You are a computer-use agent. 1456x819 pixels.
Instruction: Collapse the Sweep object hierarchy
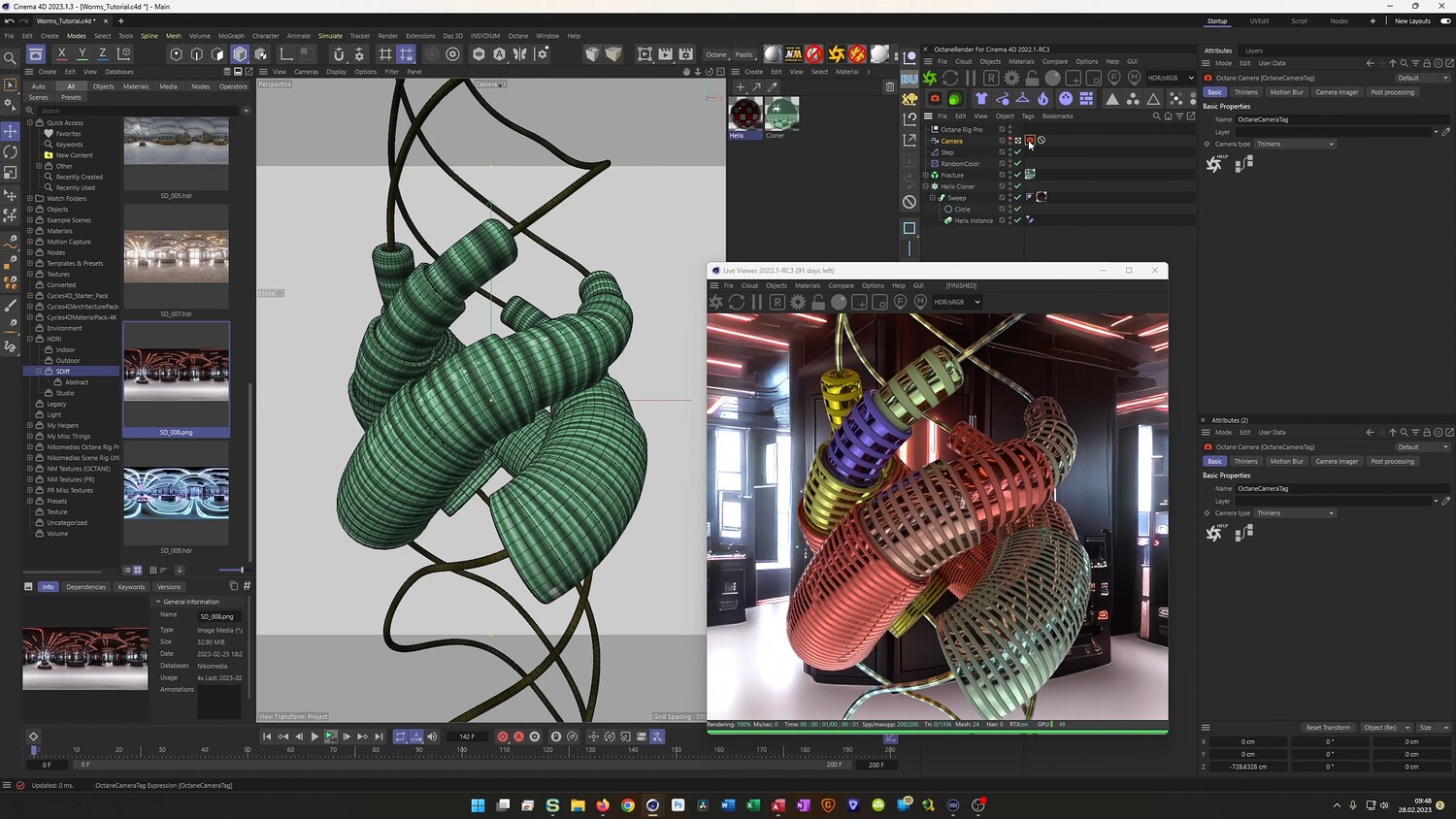tap(933, 198)
